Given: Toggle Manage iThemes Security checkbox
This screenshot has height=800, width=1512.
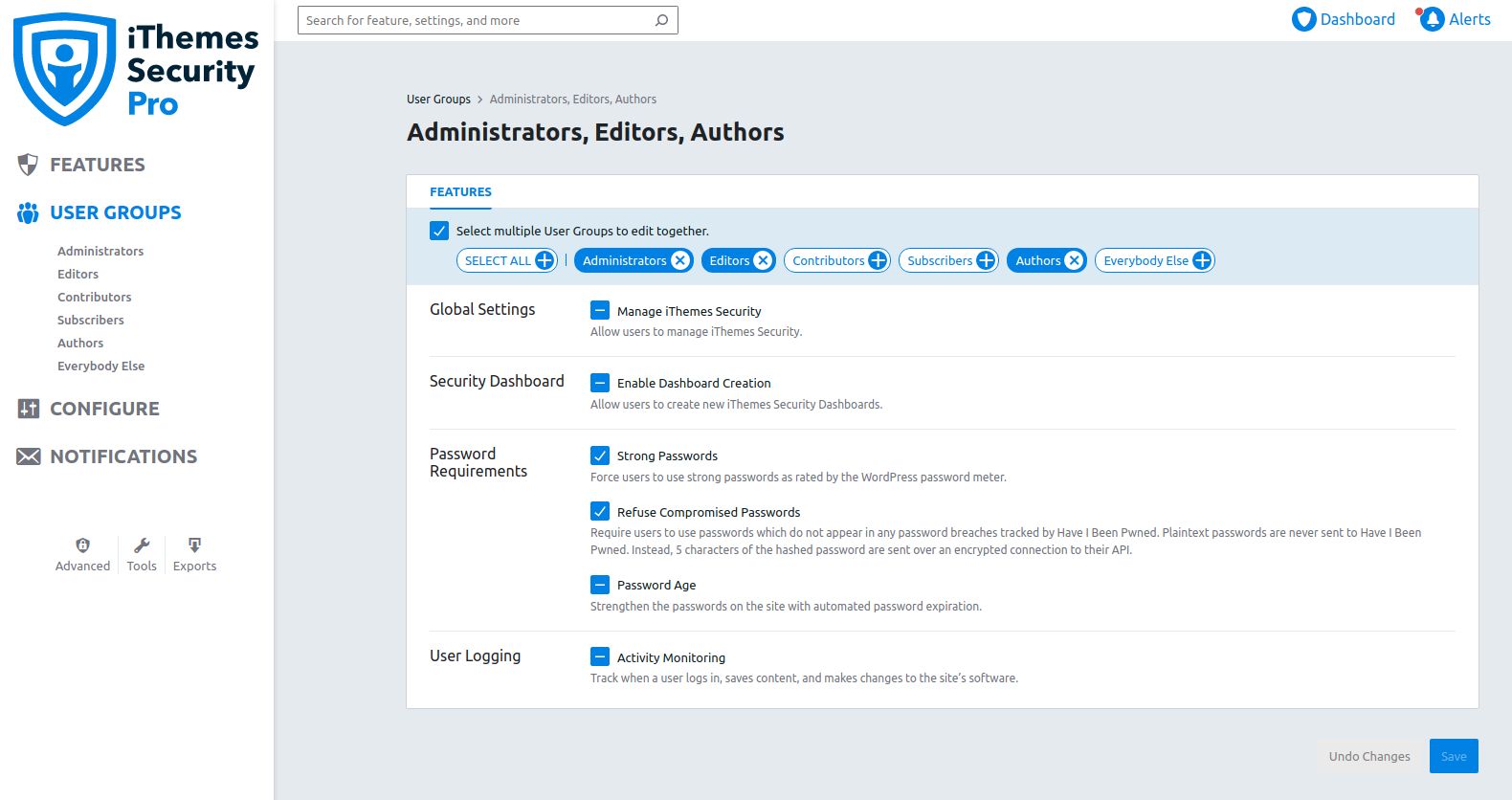Looking at the screenshot, I should 600,310.
